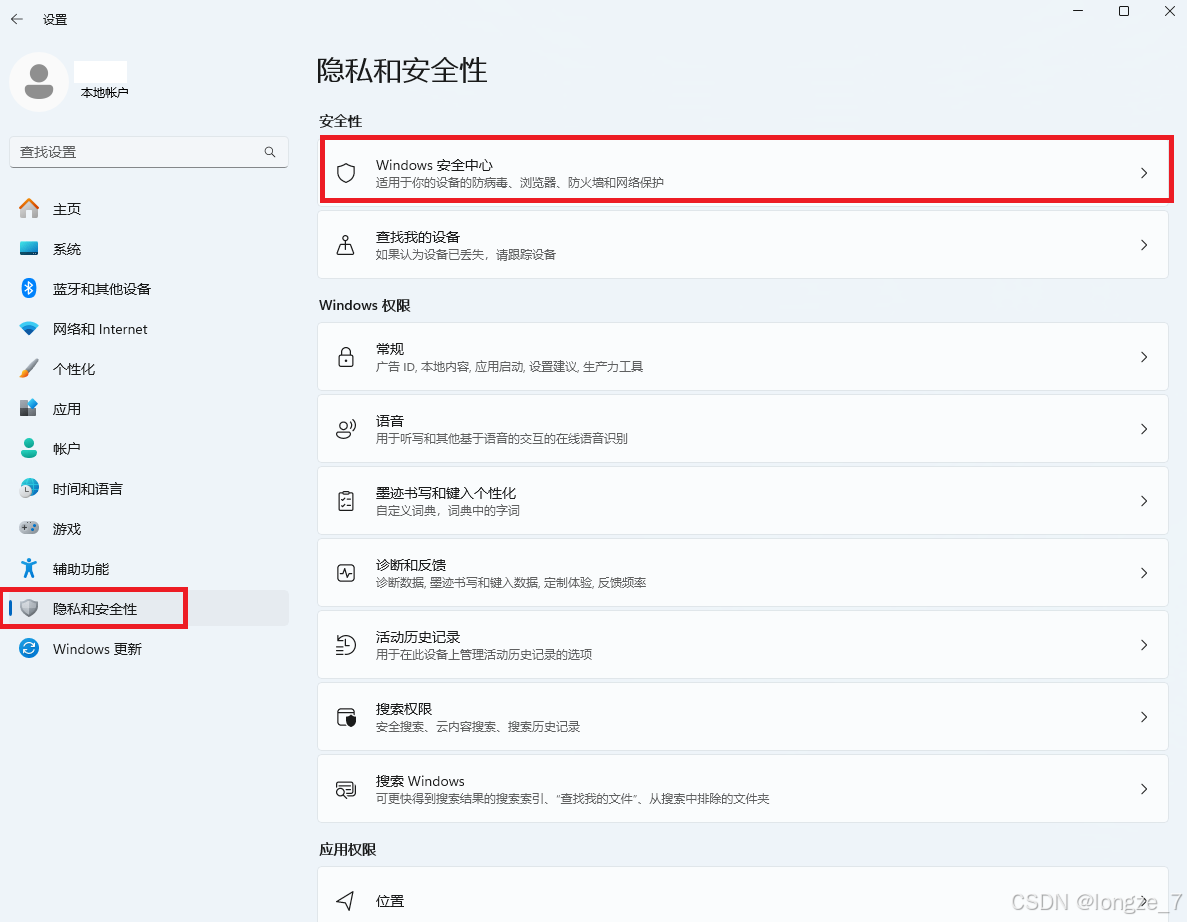
Task: Click 语音 row title
Action: point(390,421)
